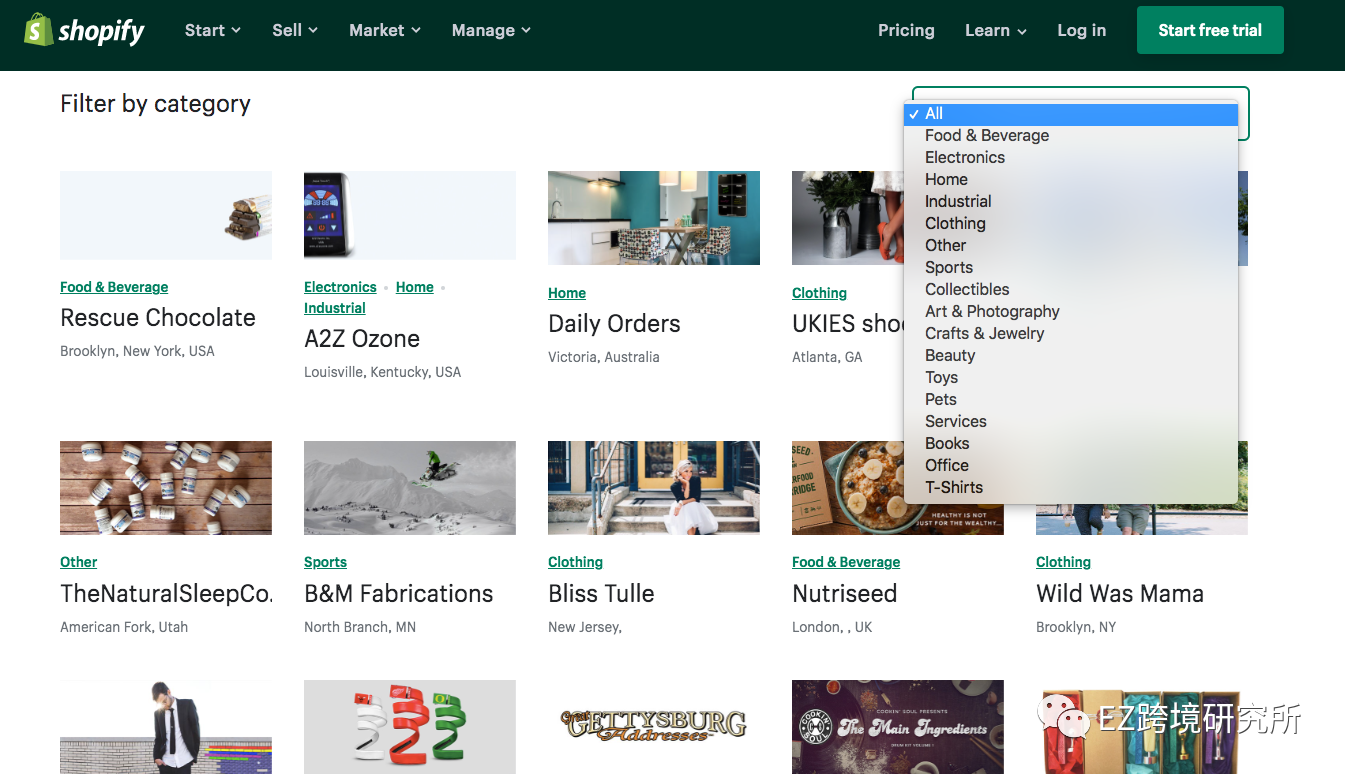Open TheNaturalSleepCo store title
The height and width of the screenshot is (778, 1345).
(x=166, y=594)
